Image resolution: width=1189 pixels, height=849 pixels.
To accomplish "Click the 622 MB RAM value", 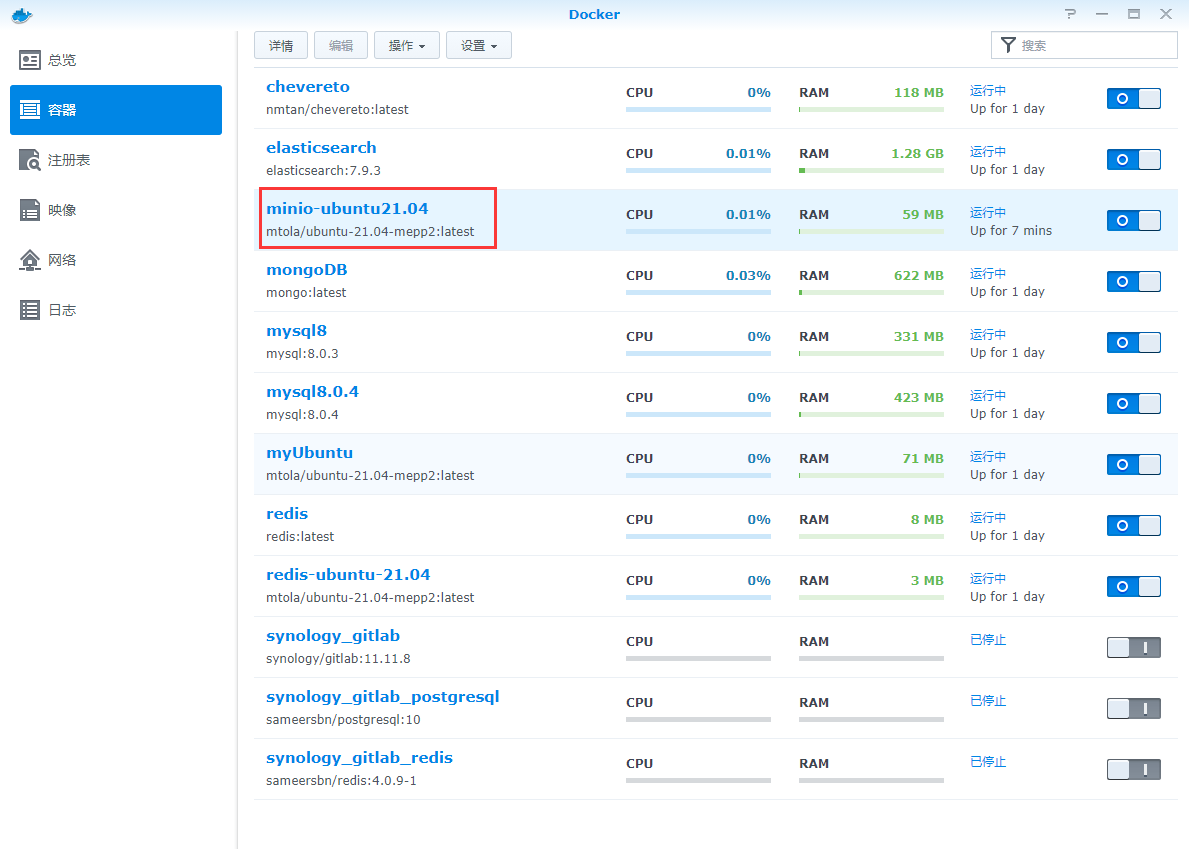I will click(919, 276).
